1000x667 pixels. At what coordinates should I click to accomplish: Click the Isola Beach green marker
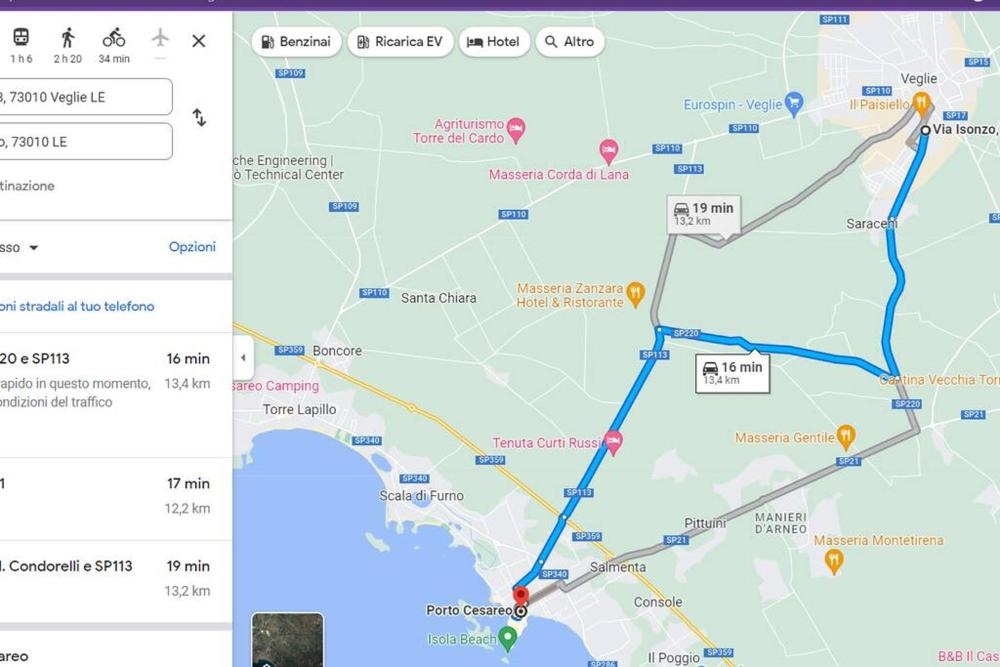(x=508, y=637)
